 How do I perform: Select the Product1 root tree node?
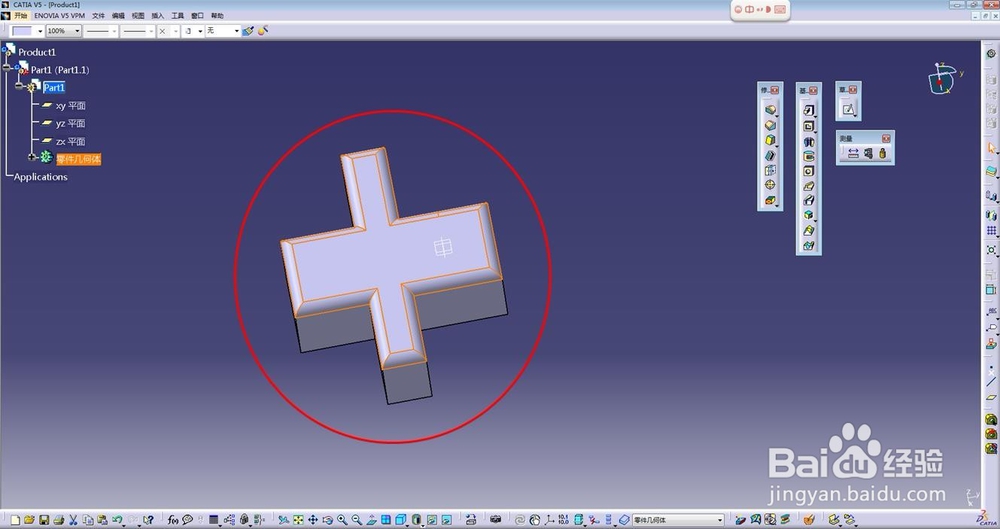[36, 52]
